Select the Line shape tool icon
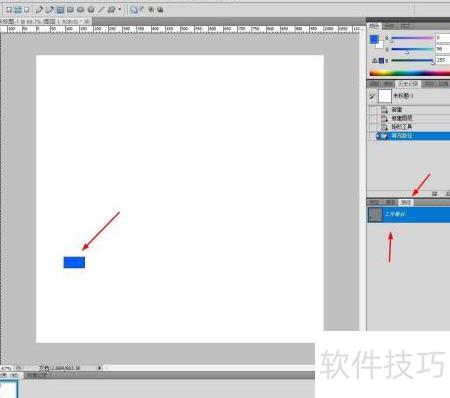Viewport: 450px width, 398px height. pos(101,10)
